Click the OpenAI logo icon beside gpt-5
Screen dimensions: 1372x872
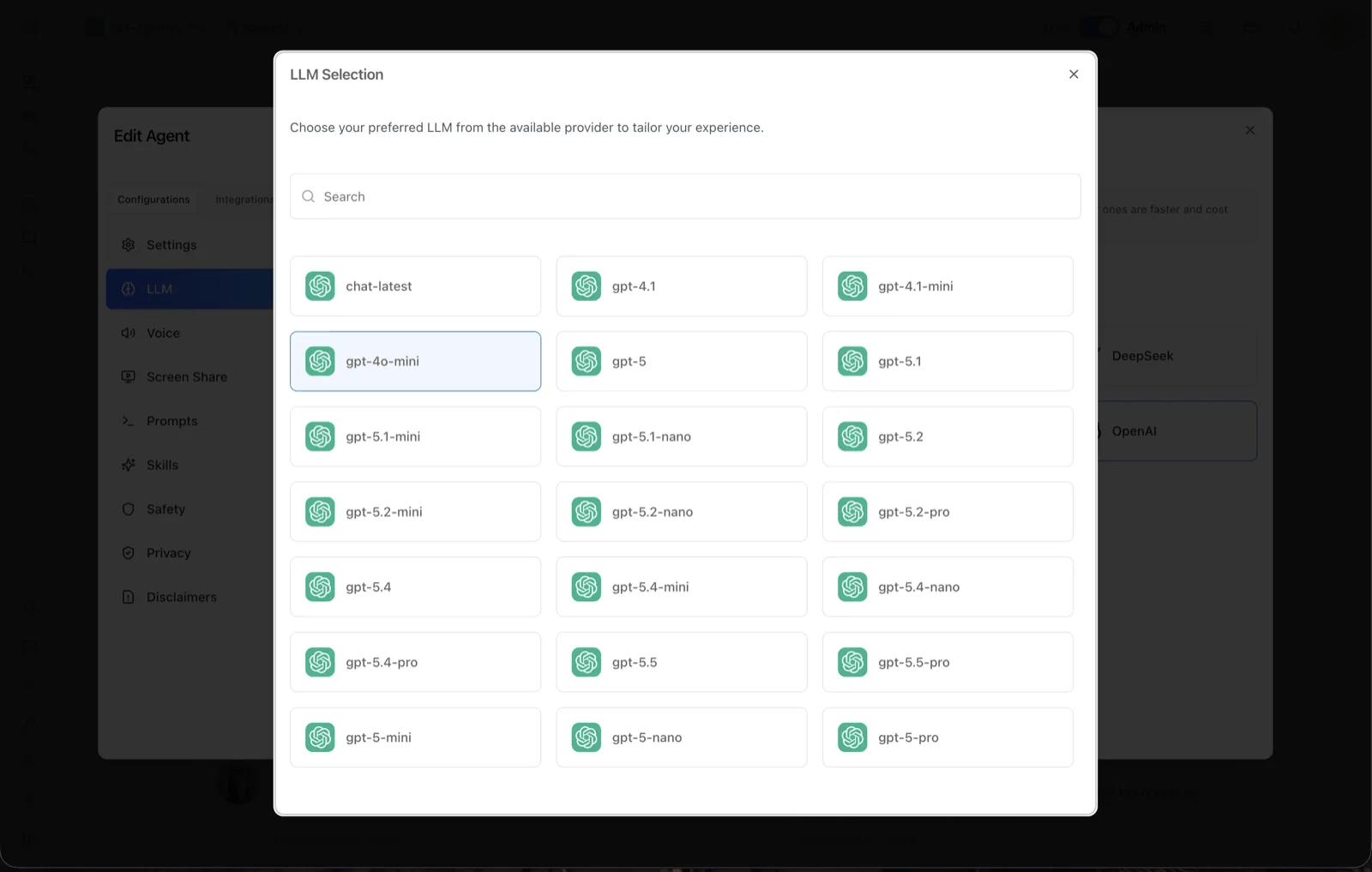click(587, 361)
